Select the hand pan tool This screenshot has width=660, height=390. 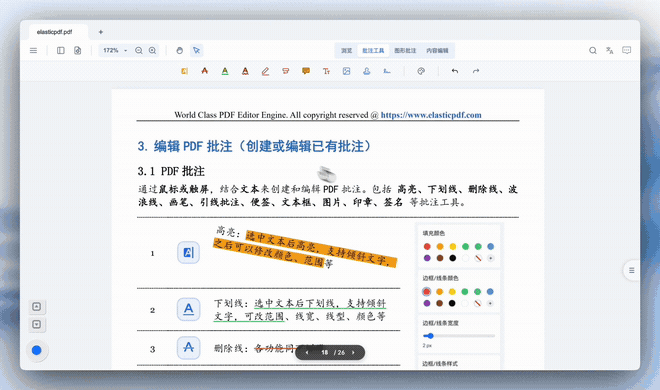click(180, 50)
